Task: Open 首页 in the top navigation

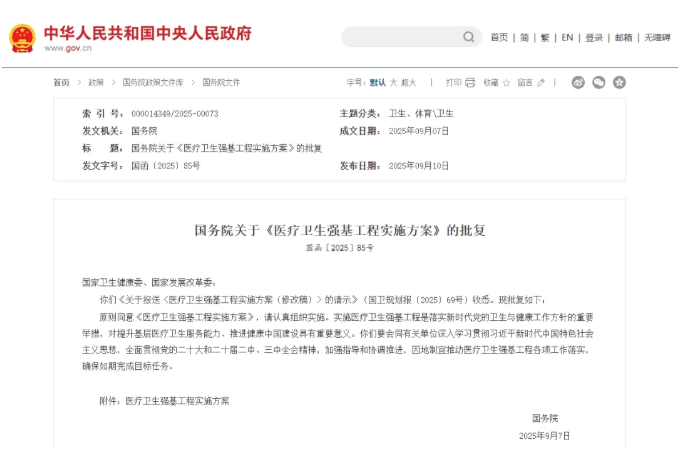Action: [499, 37]
